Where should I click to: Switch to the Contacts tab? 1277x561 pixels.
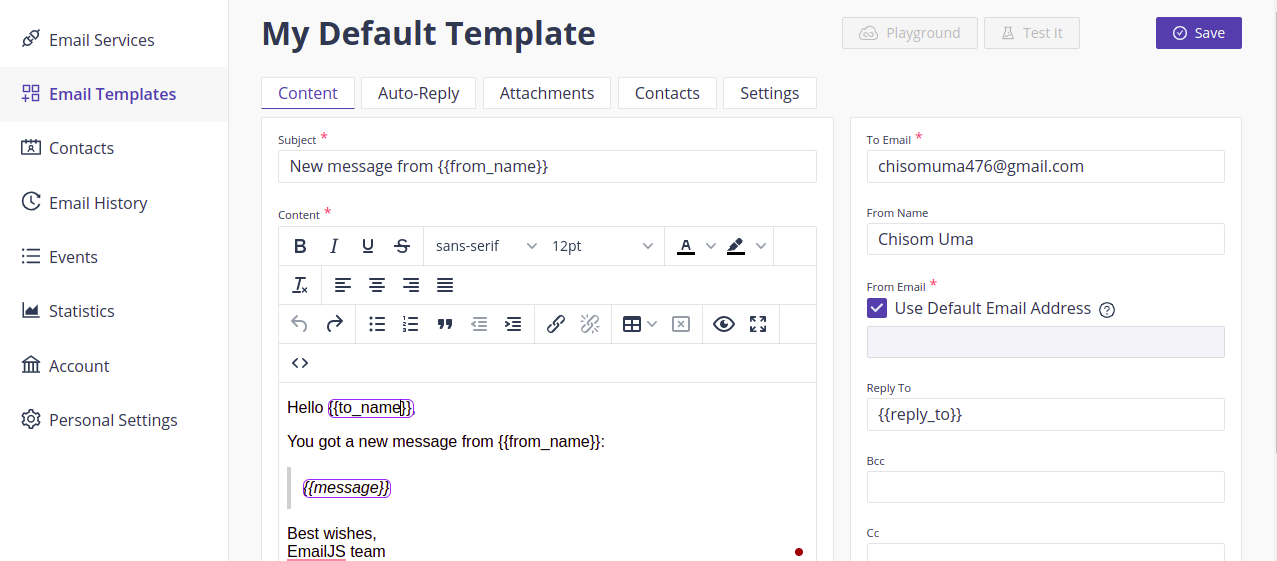(x=667, y=93)
